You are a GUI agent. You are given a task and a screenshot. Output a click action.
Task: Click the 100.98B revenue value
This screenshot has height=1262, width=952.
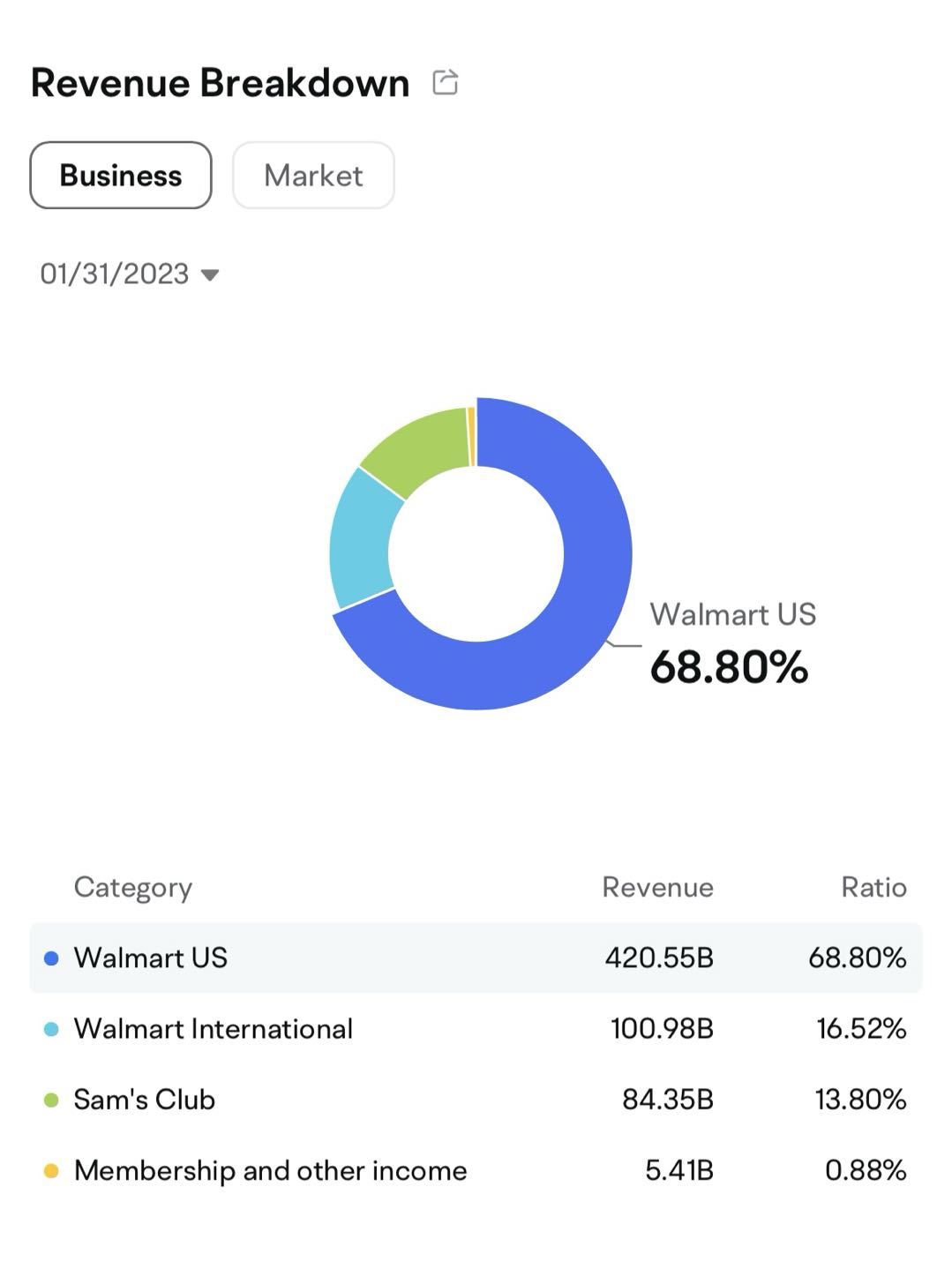pyautogui.click(x=662, y=1028)
